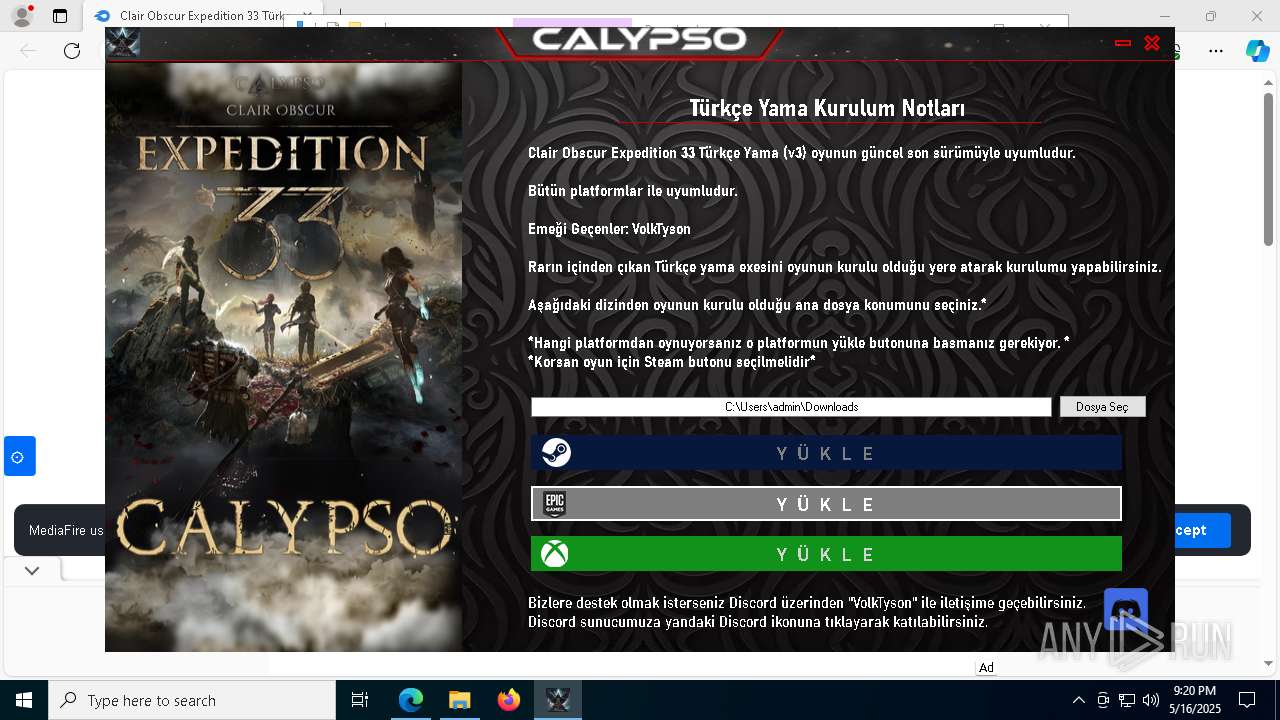Click the Epic Games logo icon
The height and width of the screenshot is (720, 1280).
tap(555, 504)
